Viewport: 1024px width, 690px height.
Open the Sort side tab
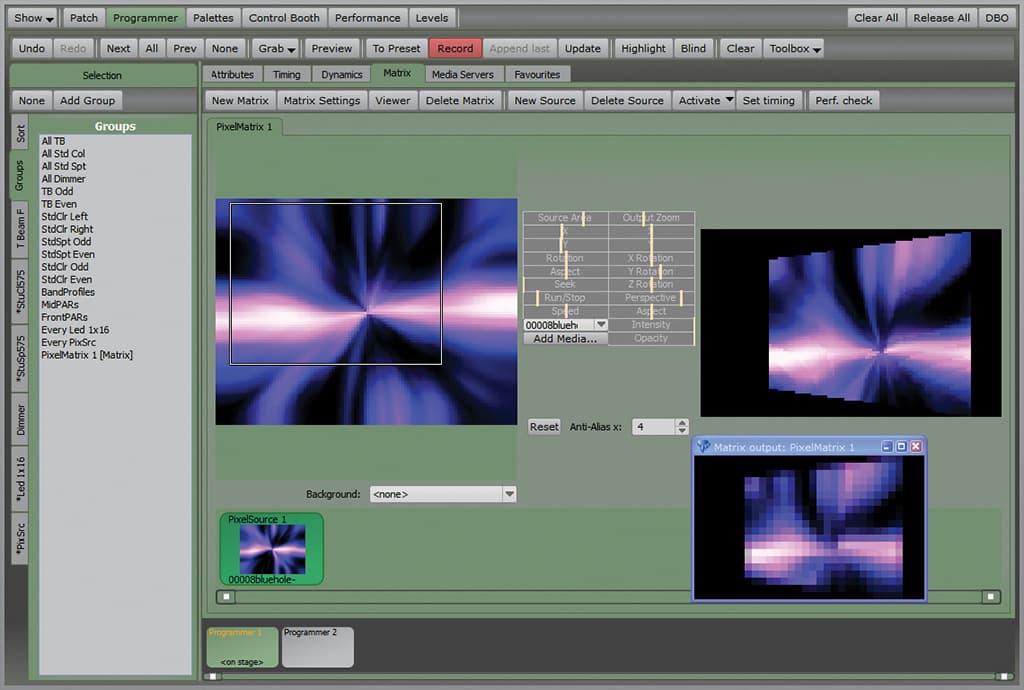click(20, 134)
